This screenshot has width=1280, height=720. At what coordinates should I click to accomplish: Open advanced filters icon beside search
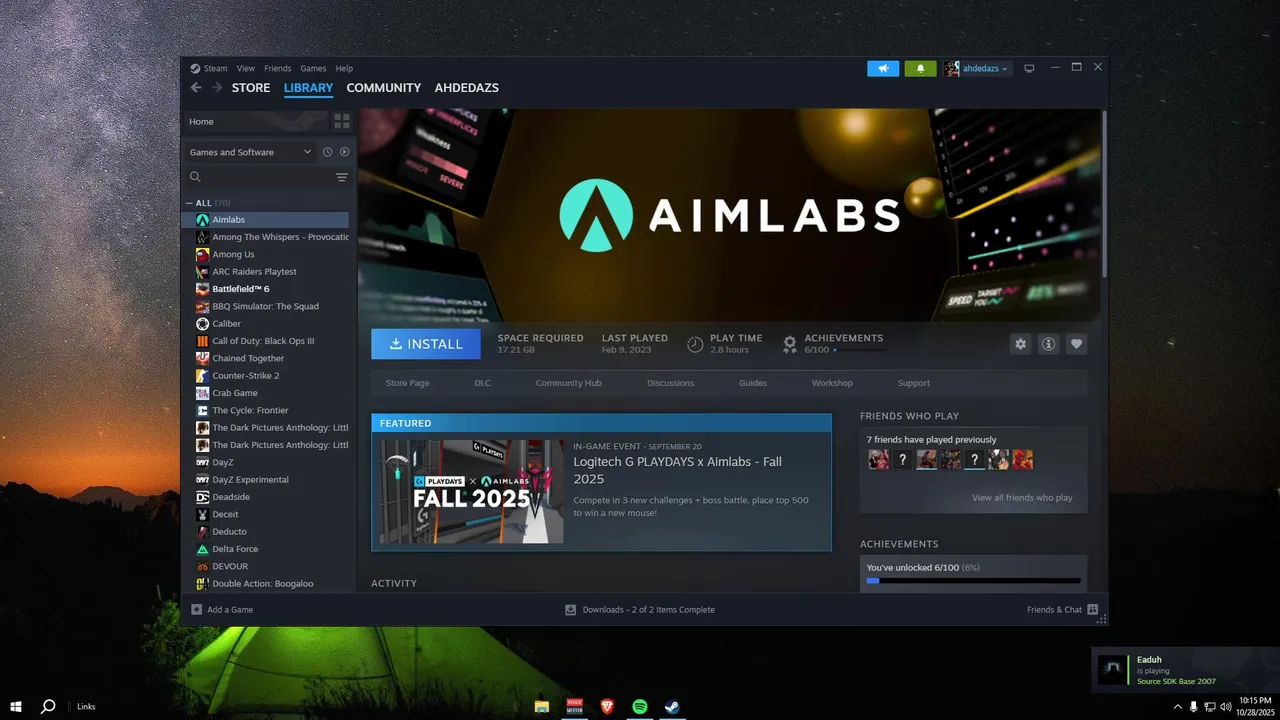click(342, 177)
